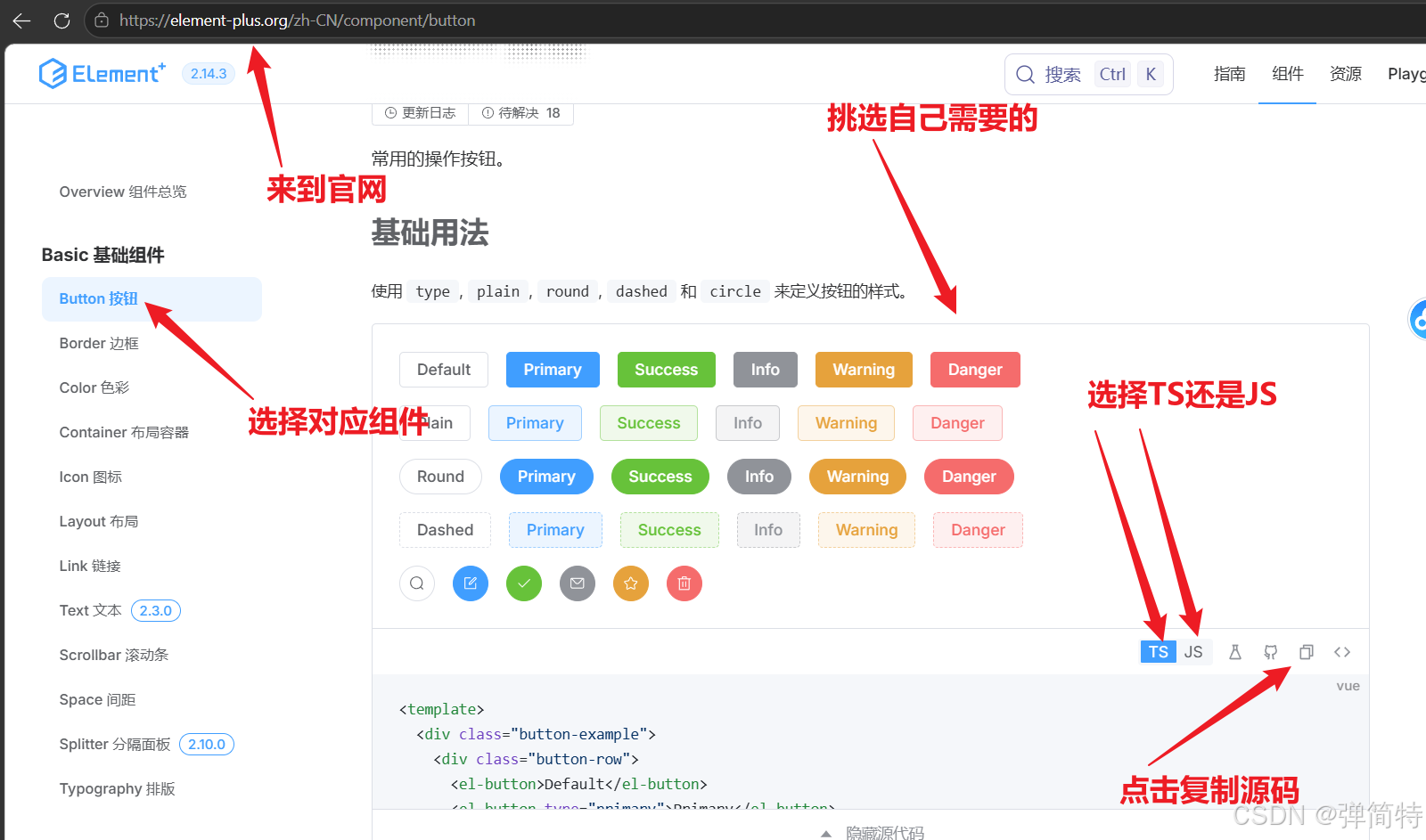Reload the page with the refresh icon
This screenshot has height=840, width=1426.
click(x=61, y=20)
